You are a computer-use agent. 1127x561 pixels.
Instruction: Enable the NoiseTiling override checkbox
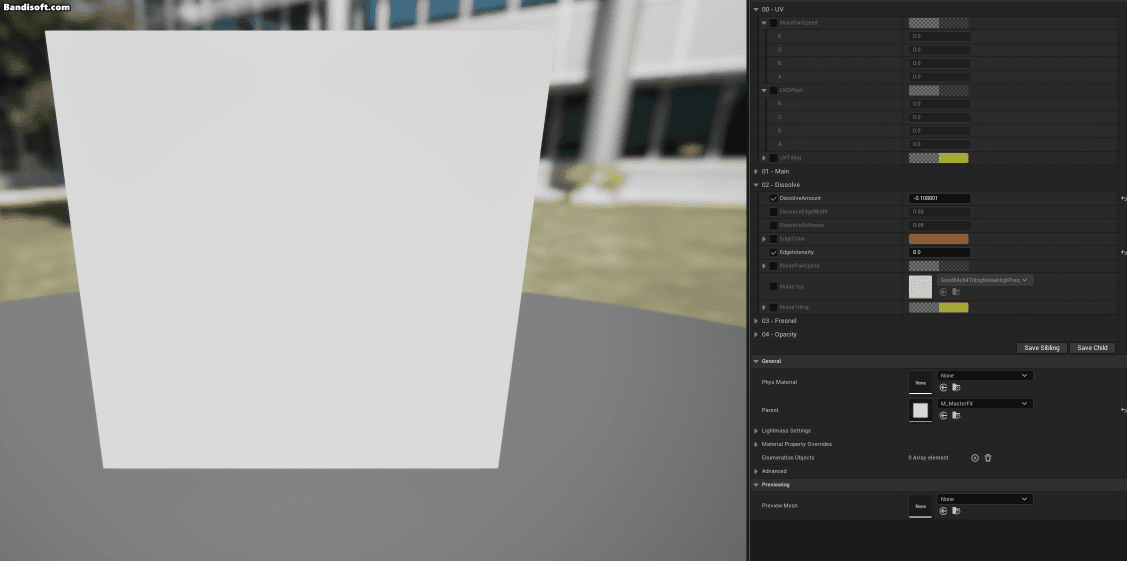pos(773,307)
